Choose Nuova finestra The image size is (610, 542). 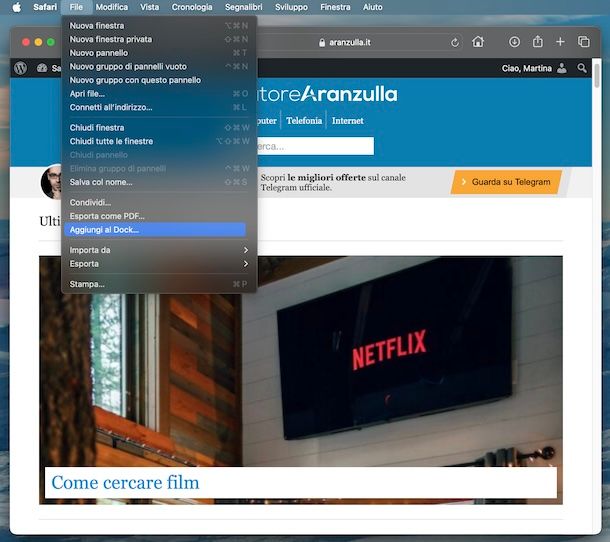(159, 26)
